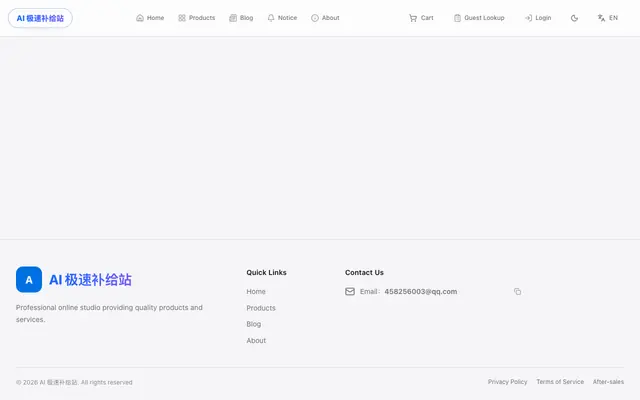Open the shopping cart icon

[413, 18]
